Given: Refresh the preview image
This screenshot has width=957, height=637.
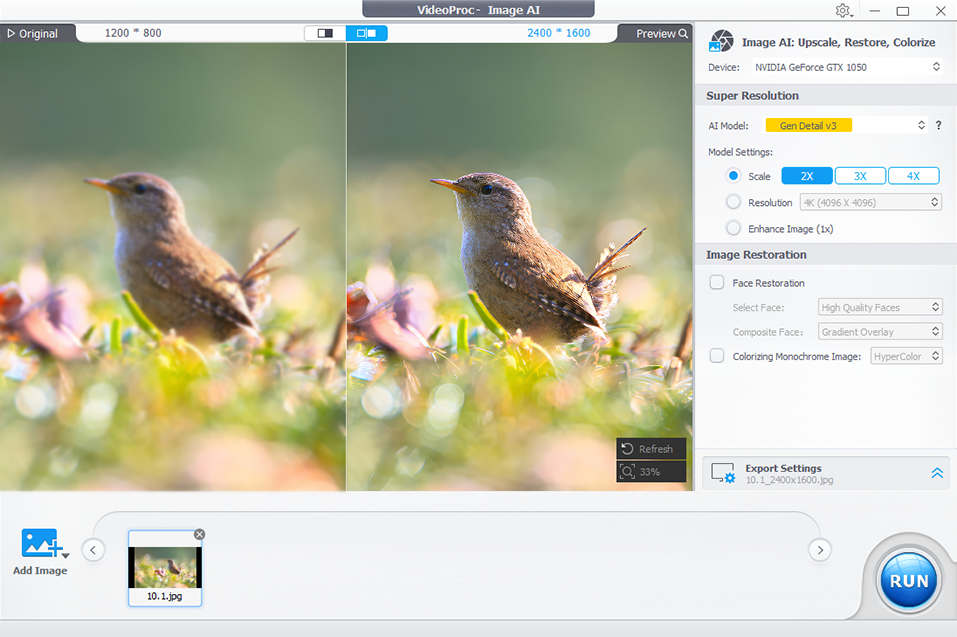Looking at the screenshot, I should pyautogui.click(x=651, y=449).
